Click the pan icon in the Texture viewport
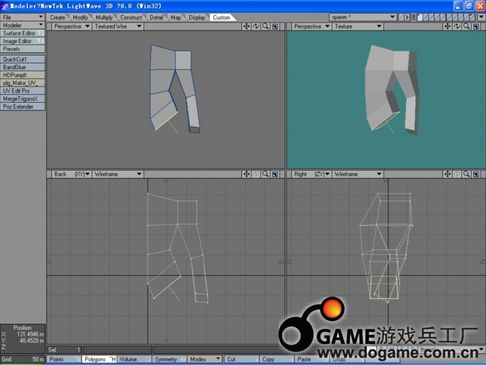Image resolution: width=486 pixels, height=365 pixels. pyautogui.click(x=447, y=26)
